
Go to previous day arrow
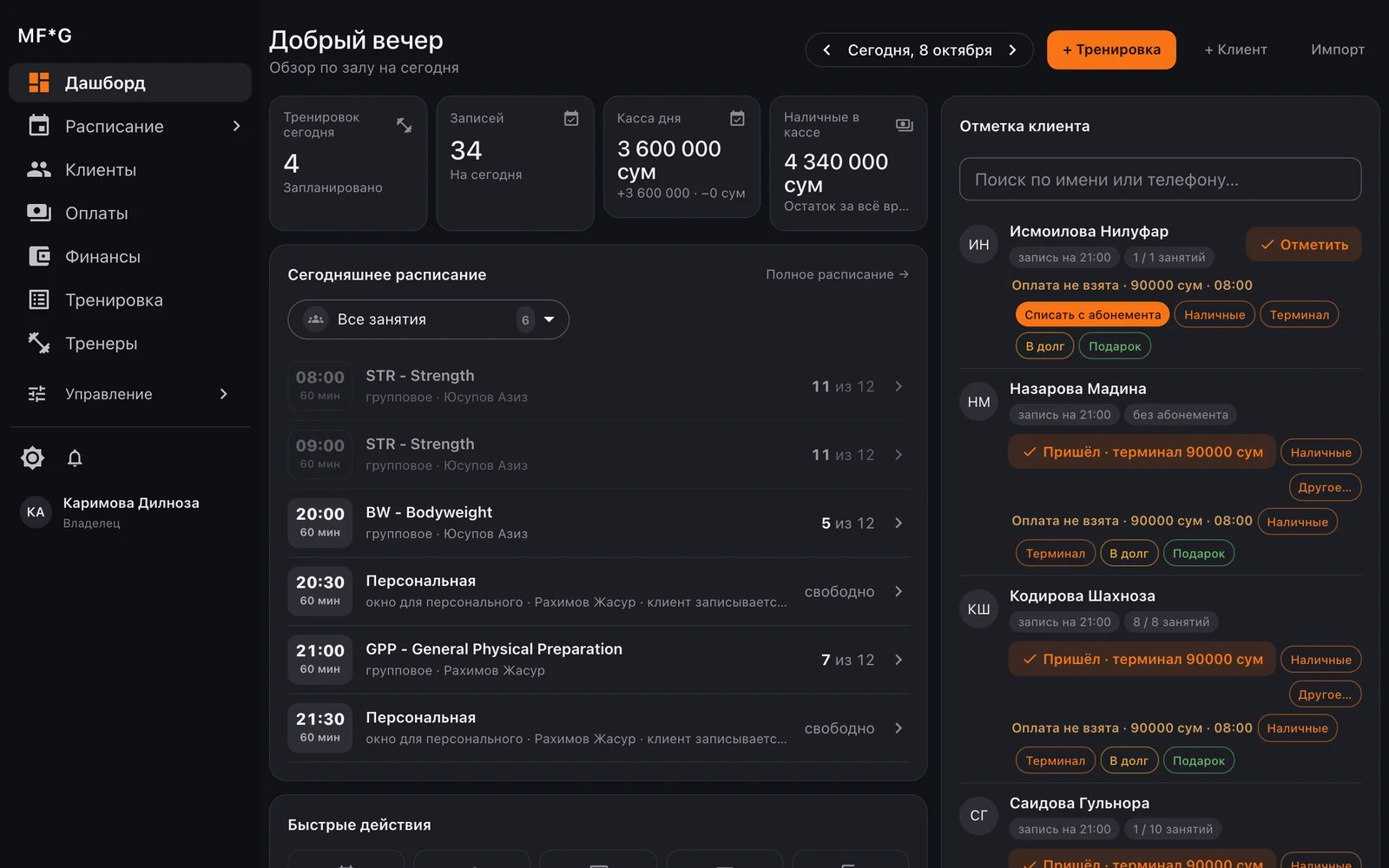[826, 50]
